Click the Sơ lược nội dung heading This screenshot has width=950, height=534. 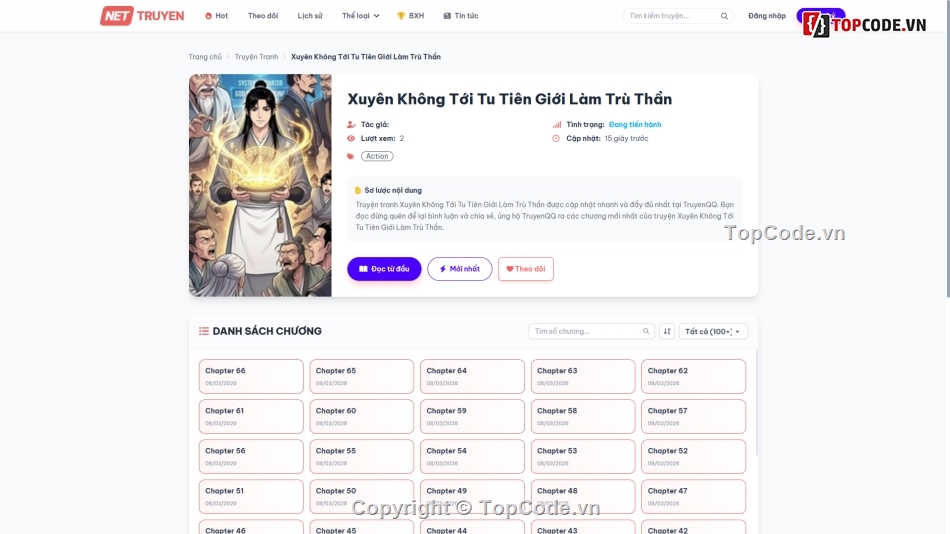point(393,190)
